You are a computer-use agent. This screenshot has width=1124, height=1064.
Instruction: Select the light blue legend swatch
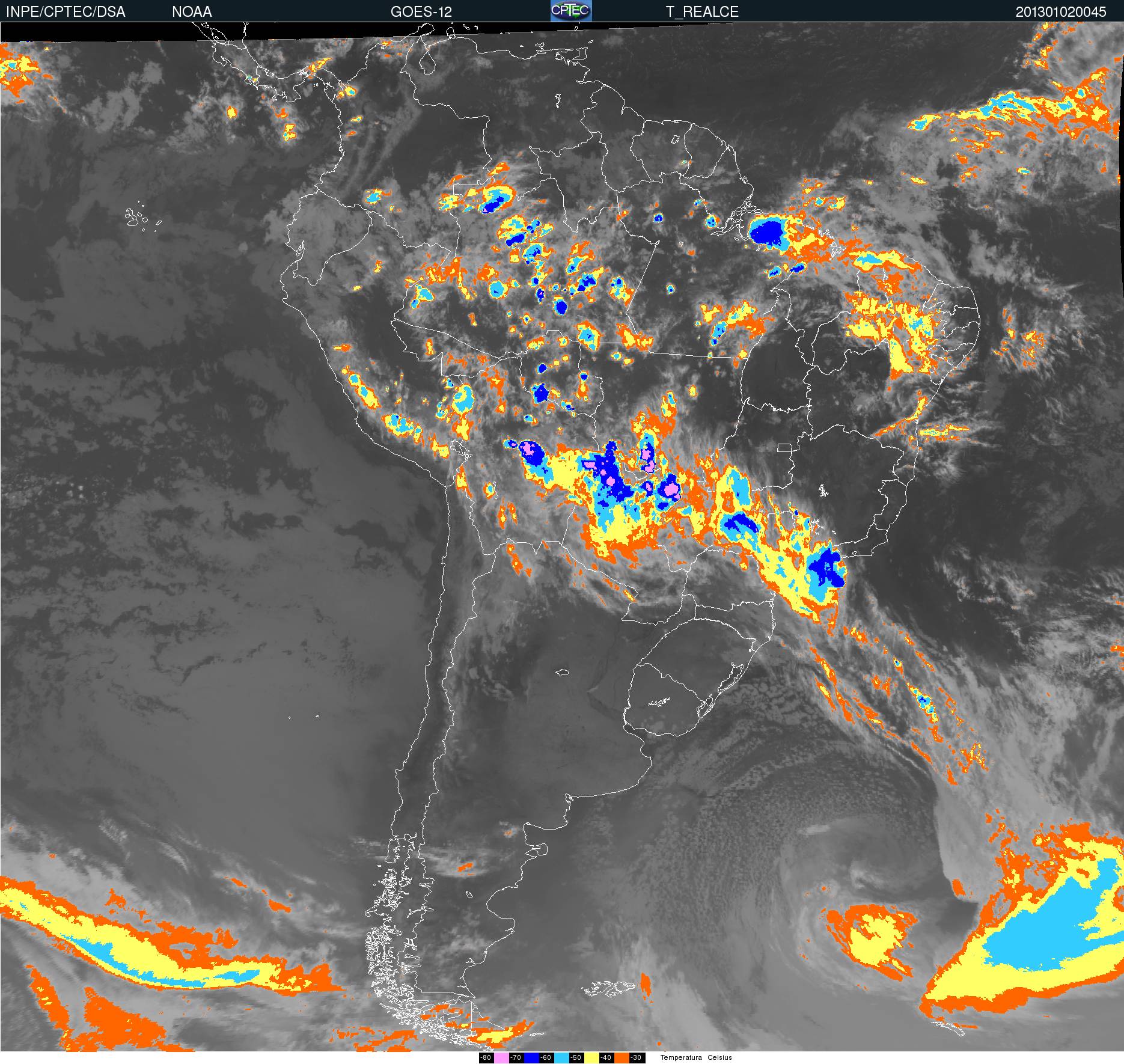[x=561, y=1058]
